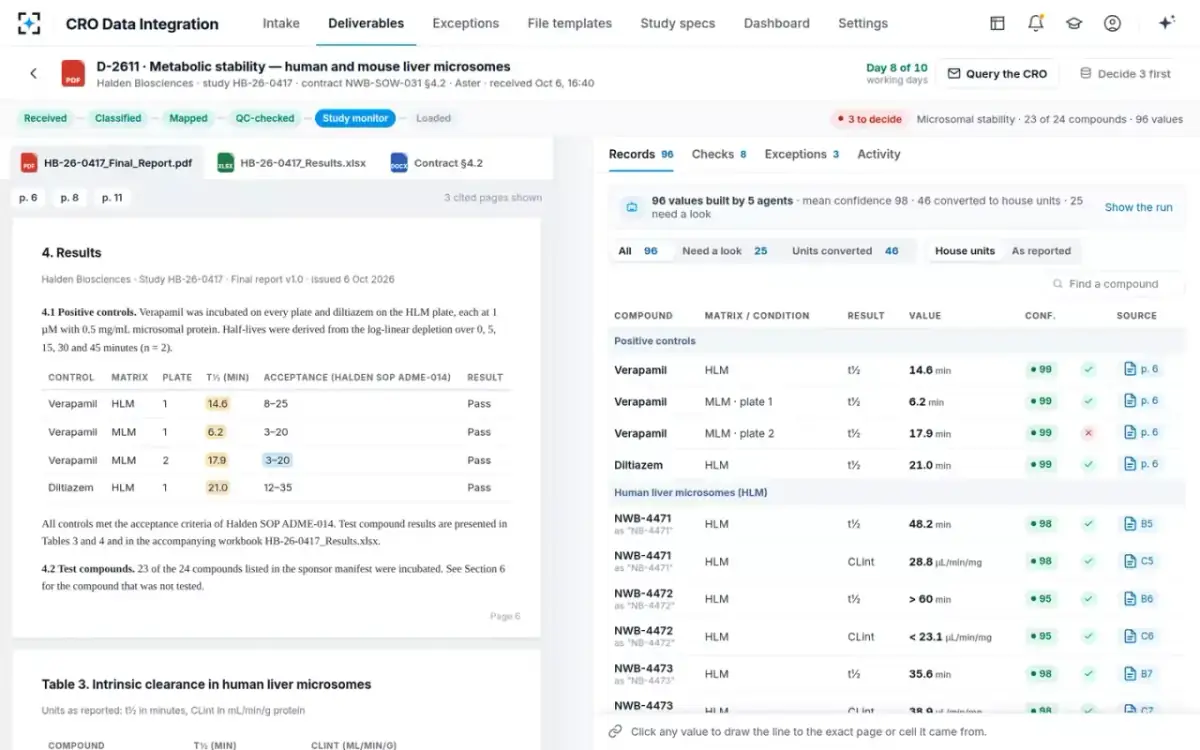The height and width of the screenshot is (750, 1200).
Task: Open Settings in top navigation
Action: tap(863, 23)
